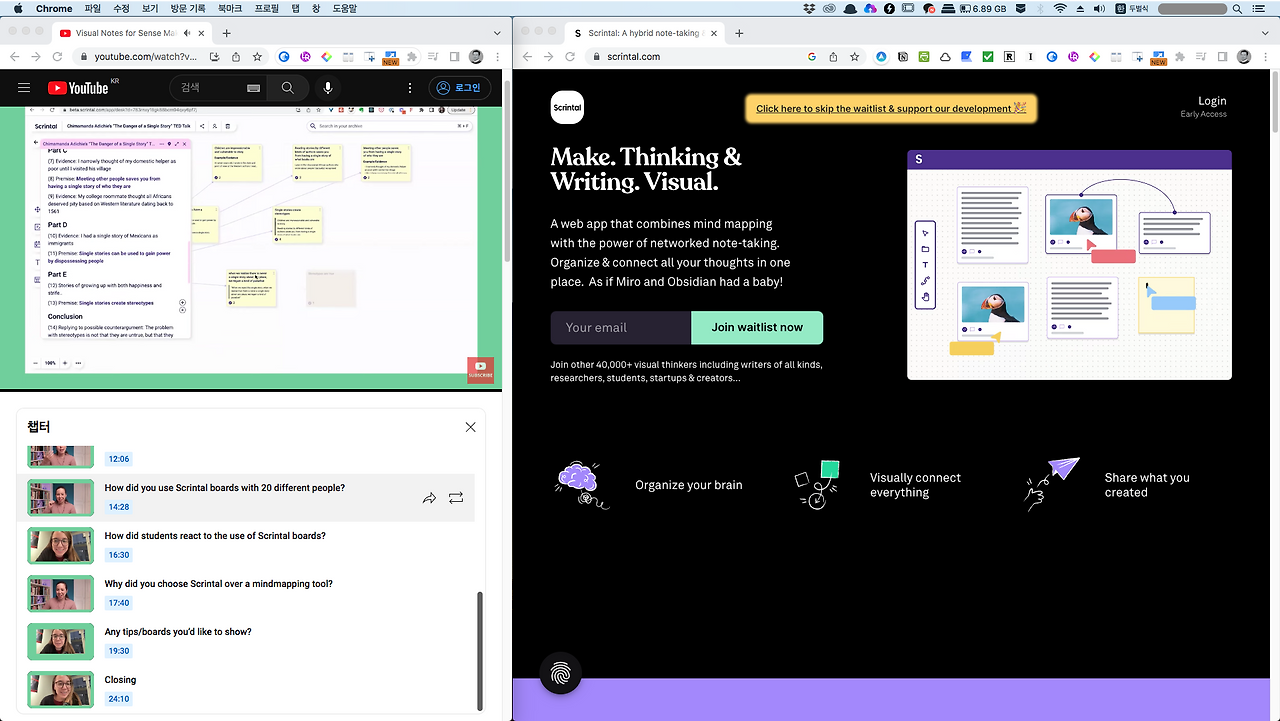Viewport: 1280px width, 721px height.
Task: Open the Apple menu
Action: coord(17,8)
